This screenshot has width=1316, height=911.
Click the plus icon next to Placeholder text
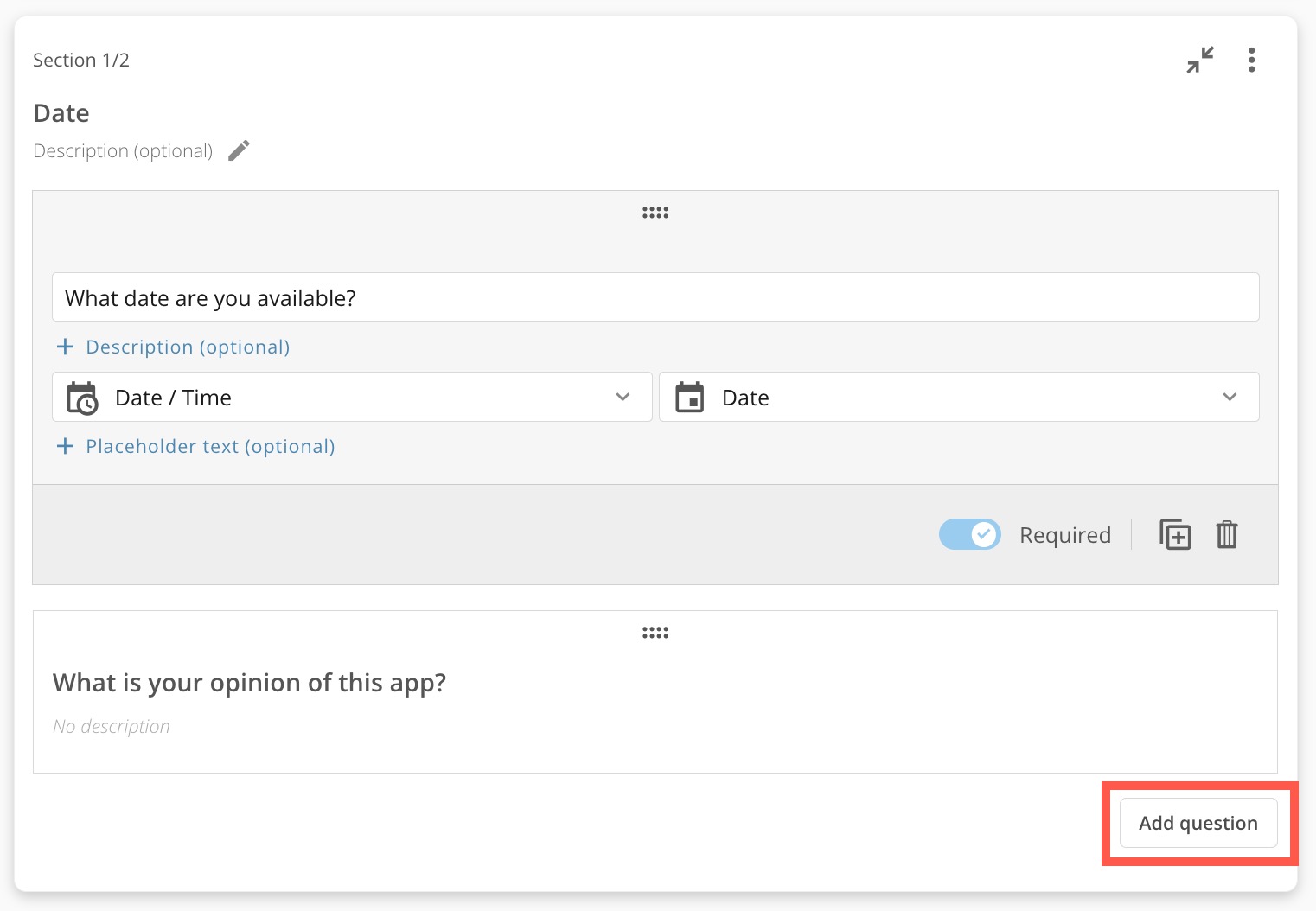[65, 447]
